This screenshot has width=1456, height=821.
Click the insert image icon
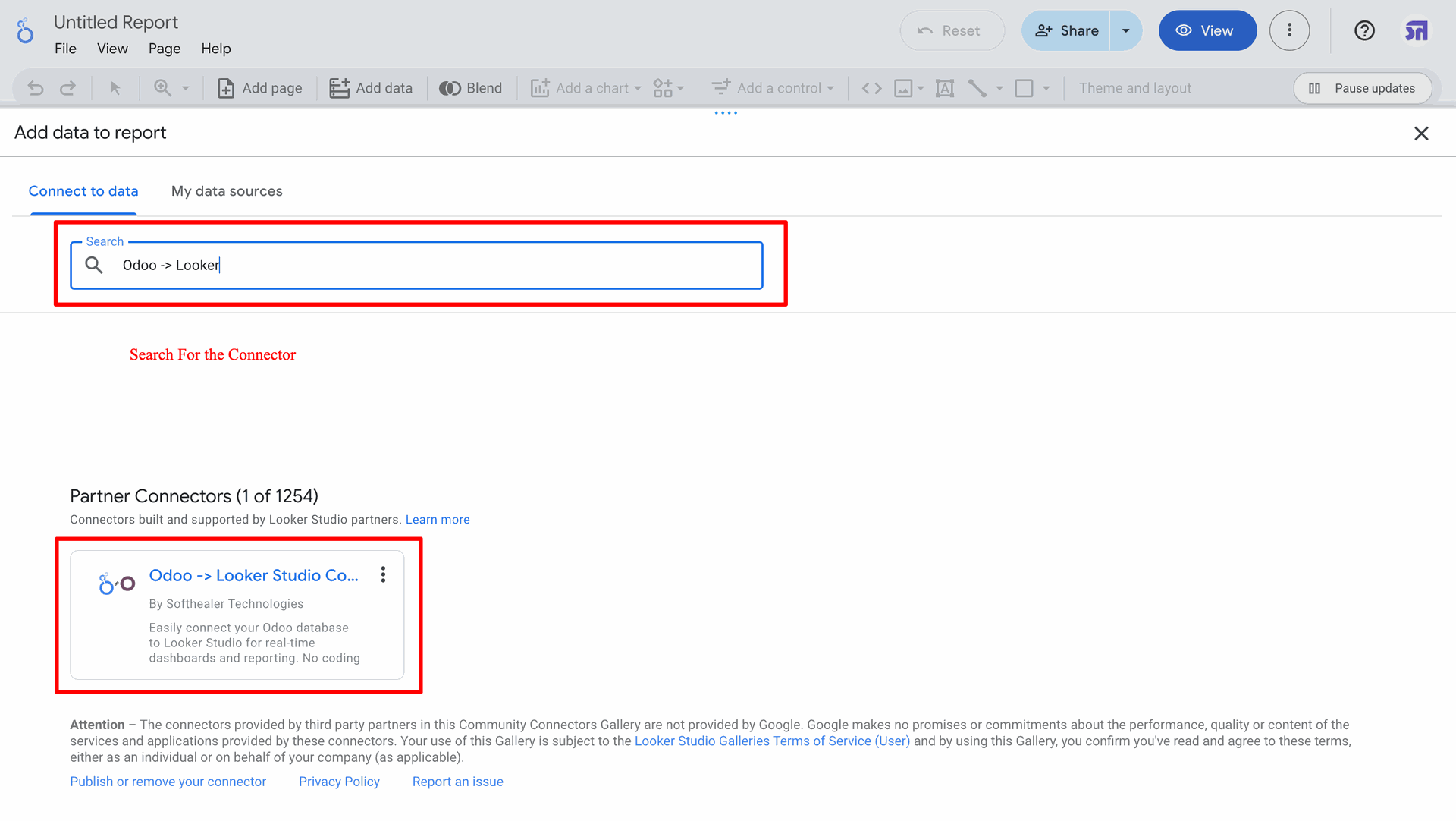pyautogui.click(x=903, y=88)
